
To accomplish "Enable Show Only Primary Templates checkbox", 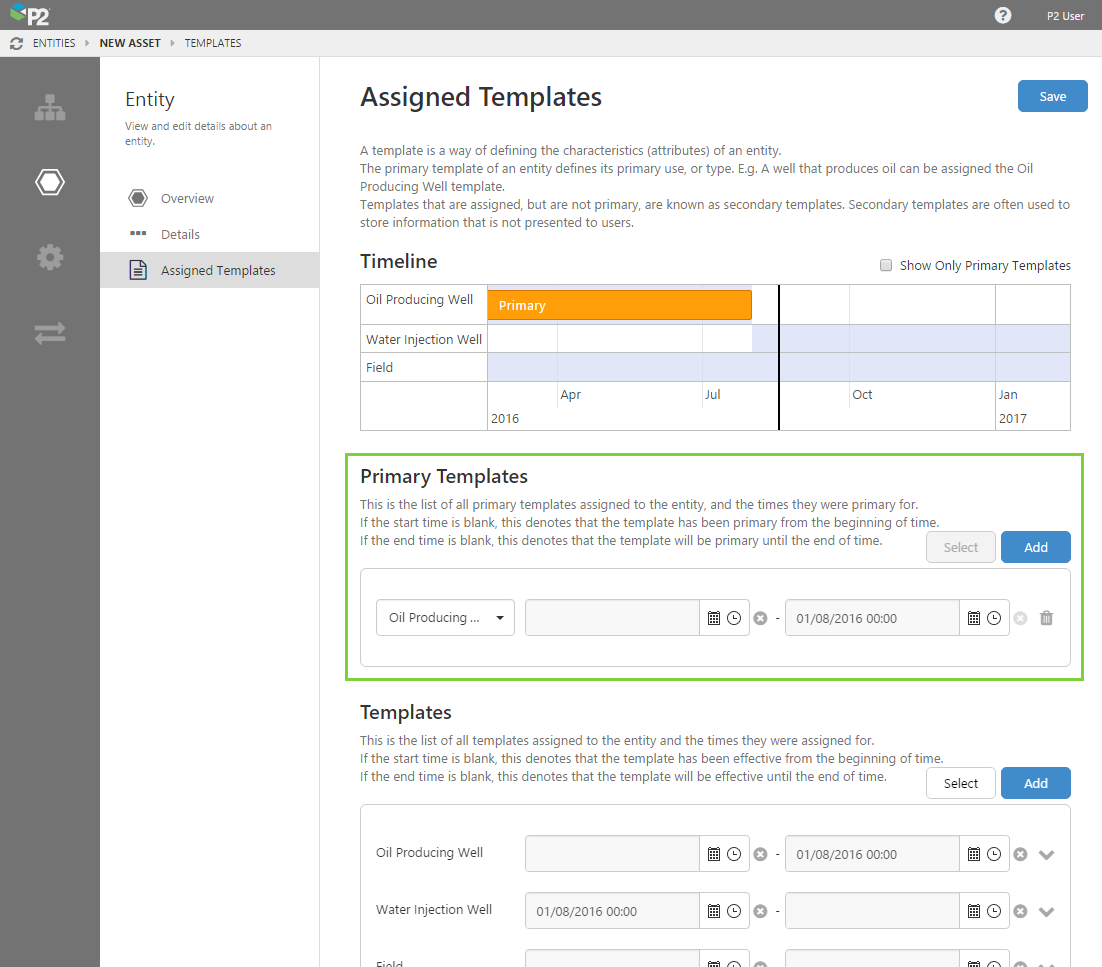I will 886,265.
